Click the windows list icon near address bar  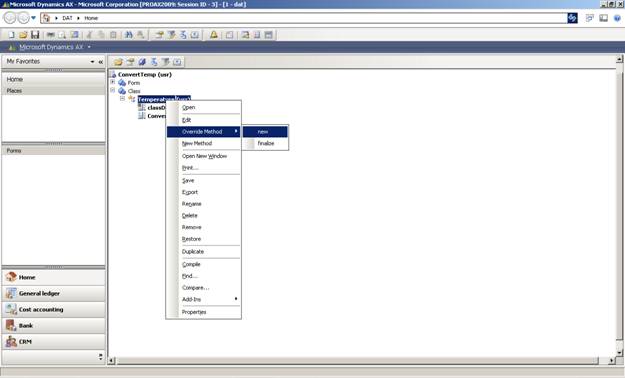[590, 18]
